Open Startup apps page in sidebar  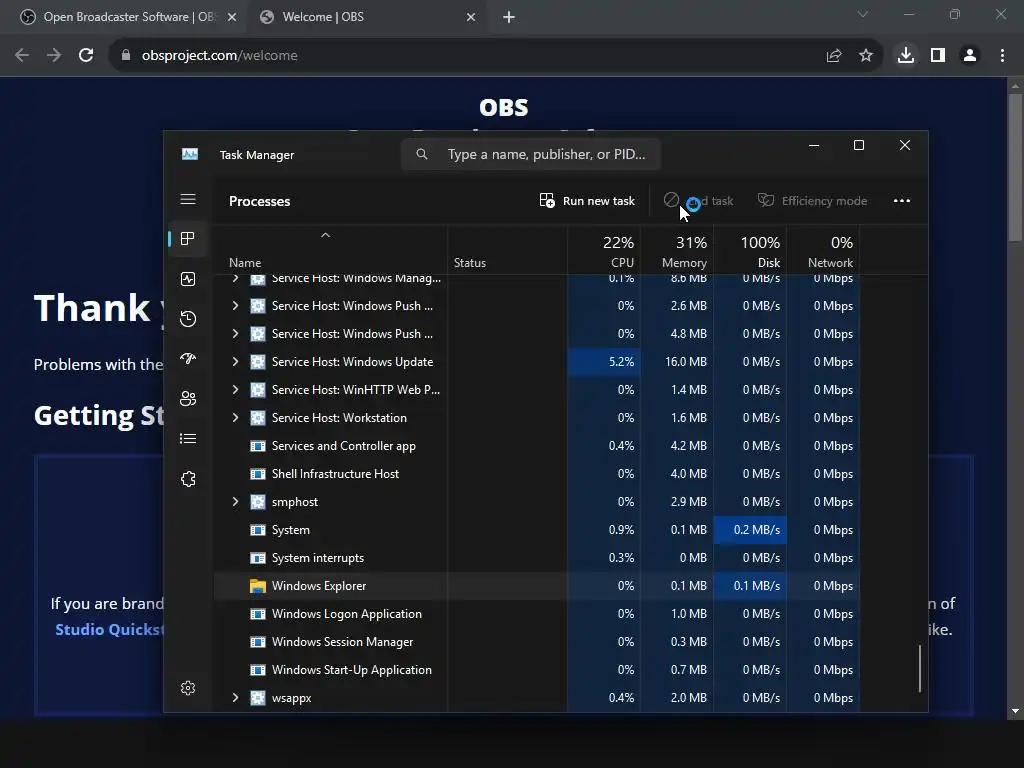point(187,359)
